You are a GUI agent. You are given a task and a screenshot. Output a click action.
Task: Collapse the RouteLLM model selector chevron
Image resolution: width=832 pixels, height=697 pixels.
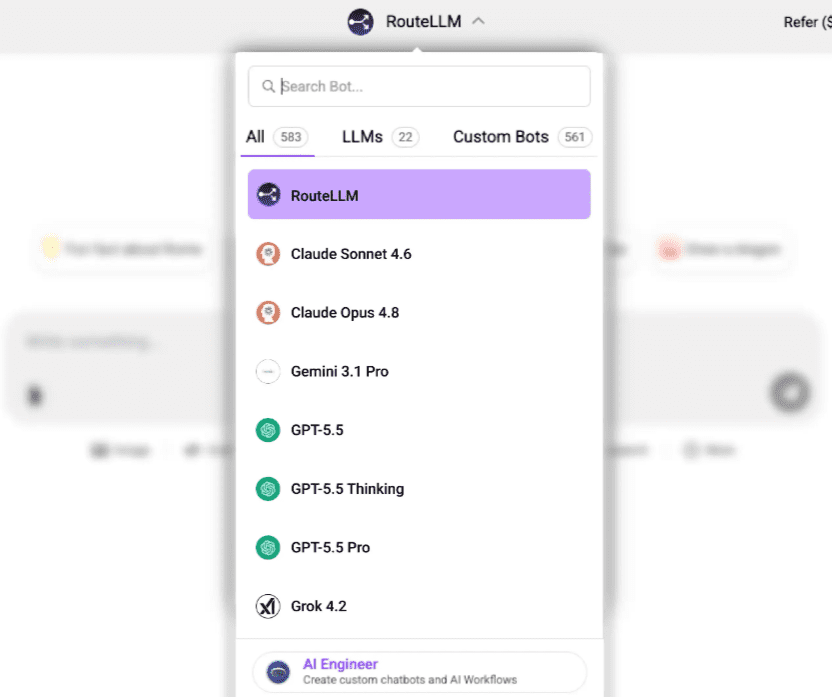(478, 21)
